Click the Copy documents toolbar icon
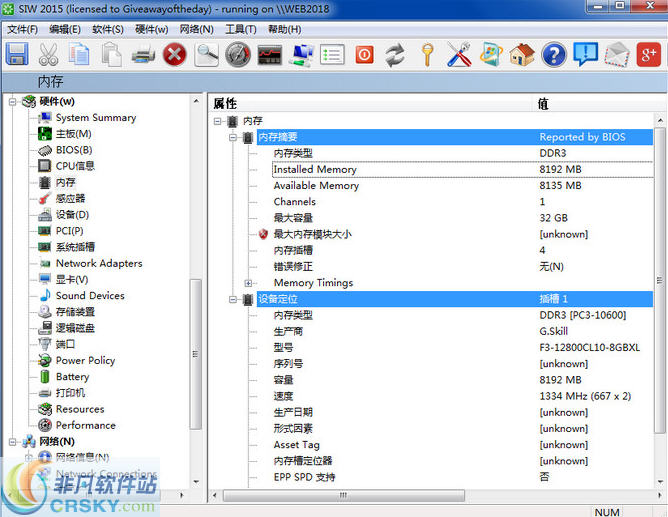 click(x=79, y=55)
